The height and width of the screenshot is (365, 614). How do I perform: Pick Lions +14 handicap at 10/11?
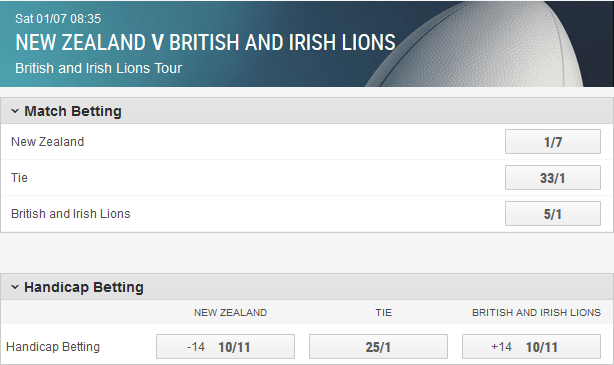[531, 347]
